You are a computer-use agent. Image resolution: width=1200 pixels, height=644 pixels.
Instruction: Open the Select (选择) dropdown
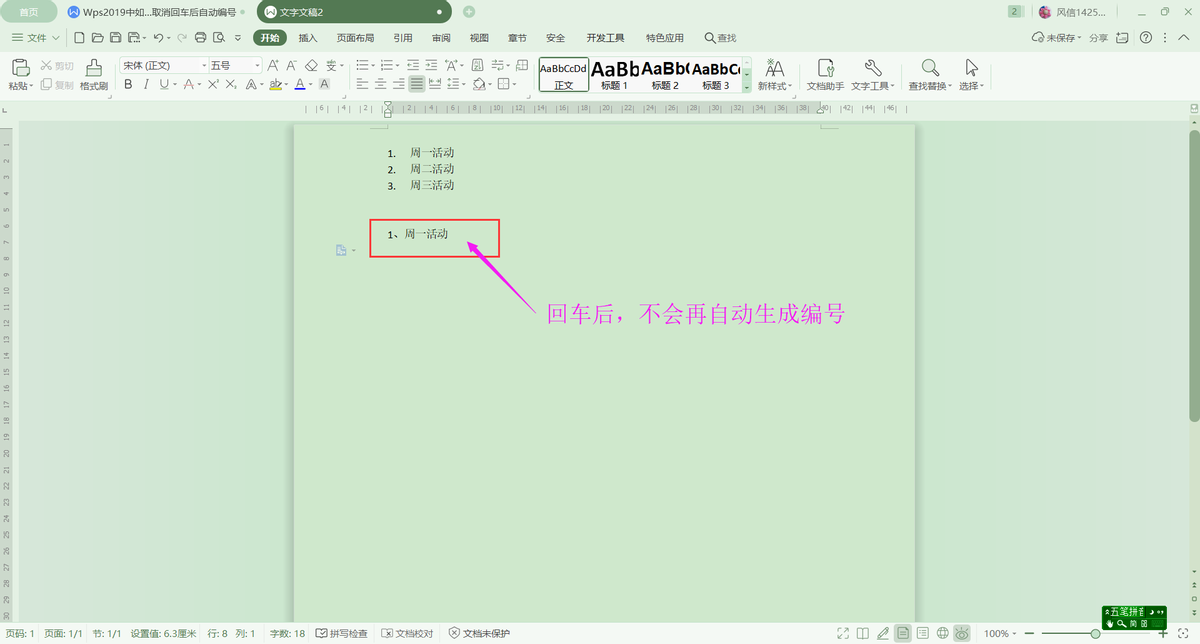pos(971,86)
